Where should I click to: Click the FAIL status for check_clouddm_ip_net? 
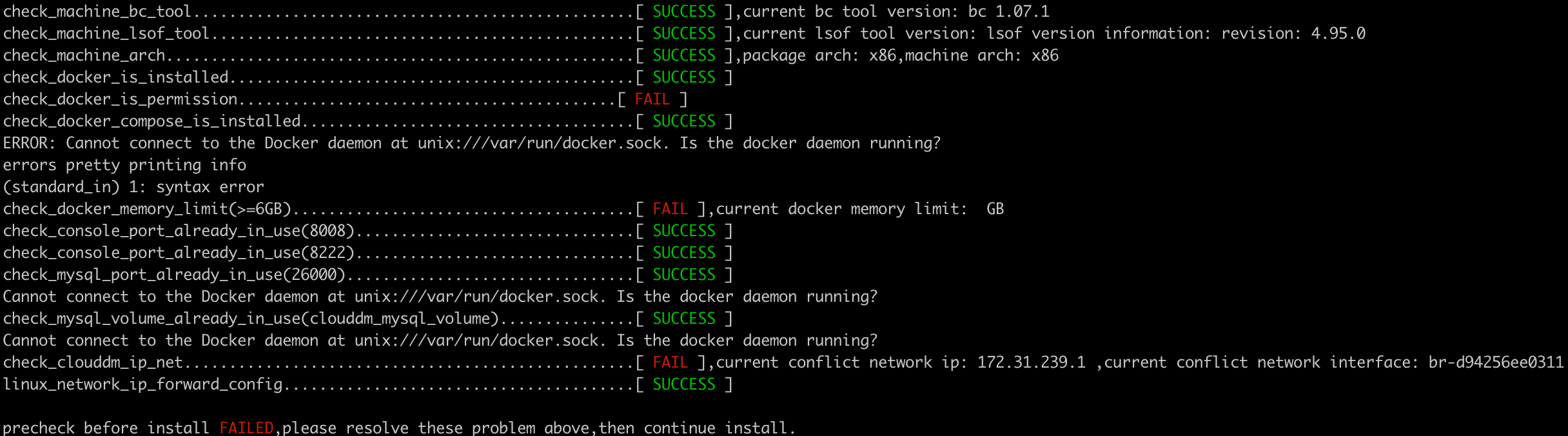pos(670,362)
